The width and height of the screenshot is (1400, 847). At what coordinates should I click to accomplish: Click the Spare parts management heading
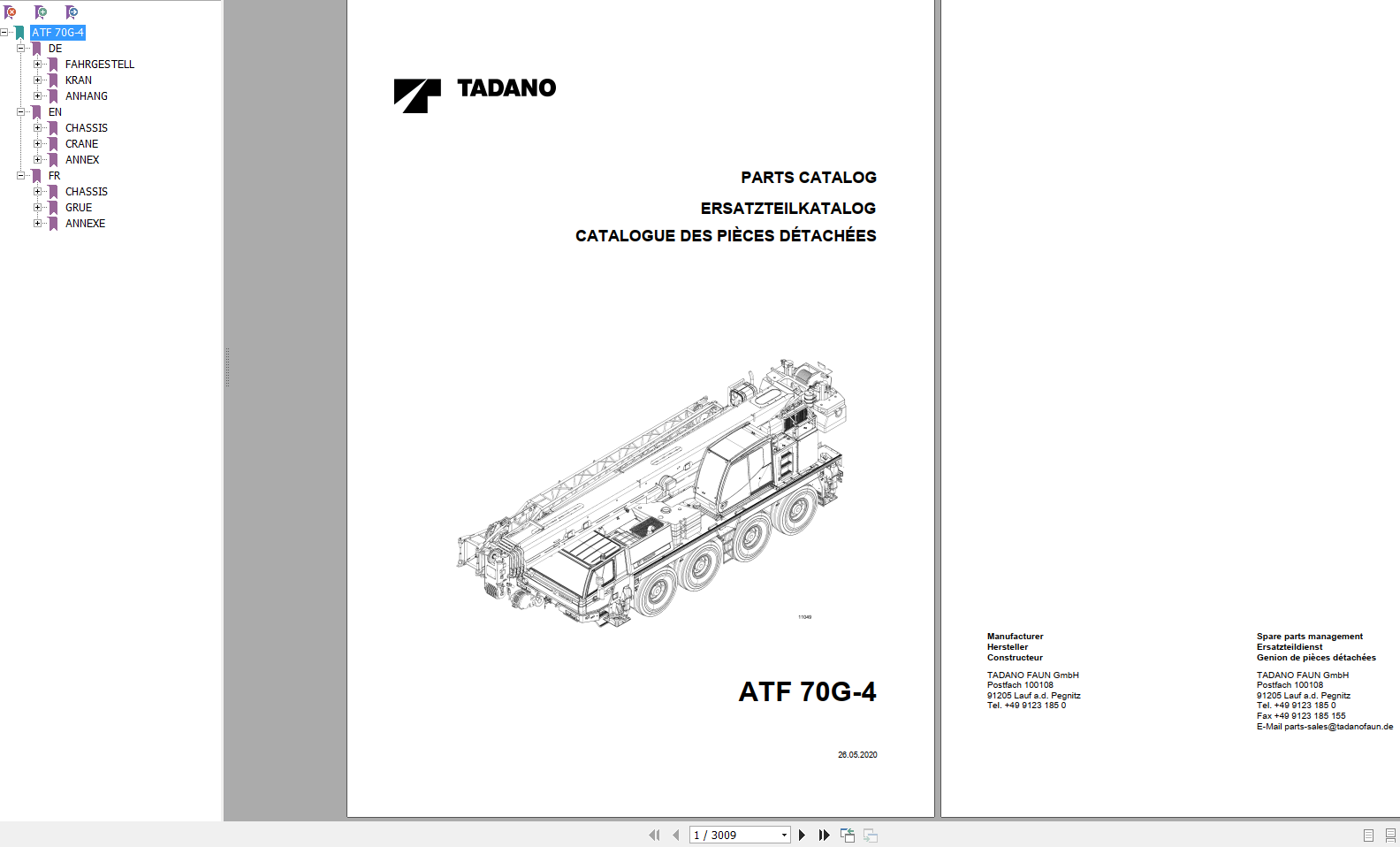tap(1310, 637)
